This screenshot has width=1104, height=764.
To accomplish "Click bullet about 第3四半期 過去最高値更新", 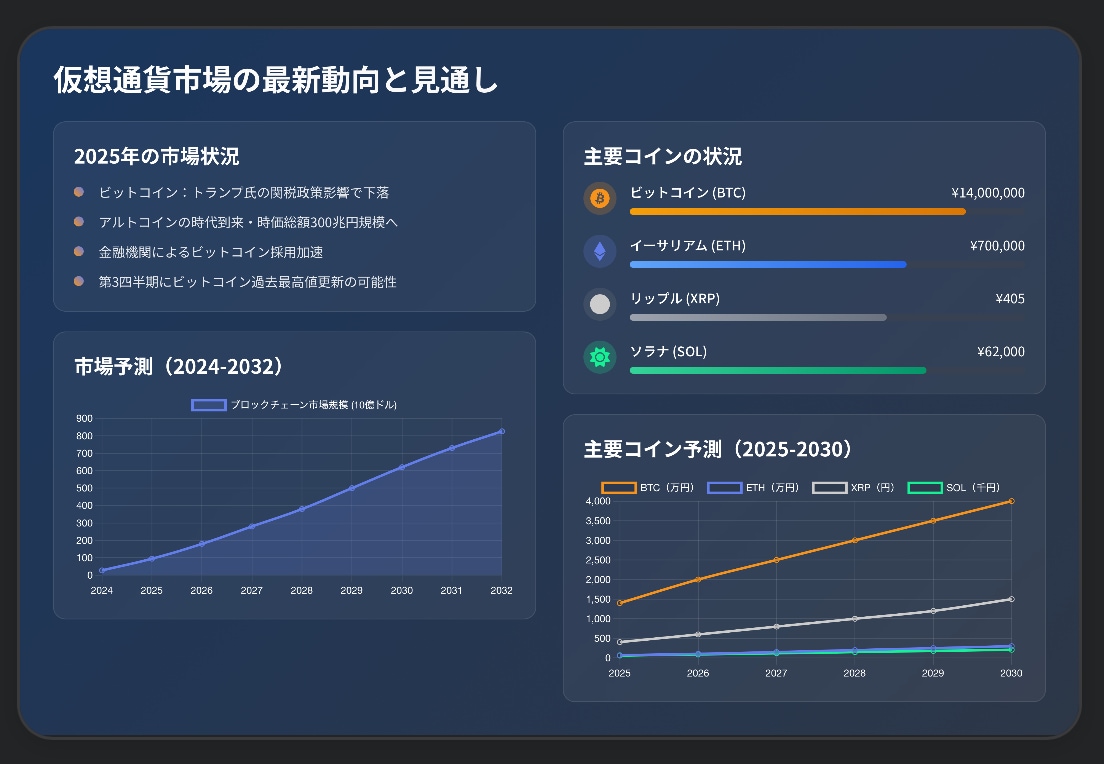I will click(247, 282).
